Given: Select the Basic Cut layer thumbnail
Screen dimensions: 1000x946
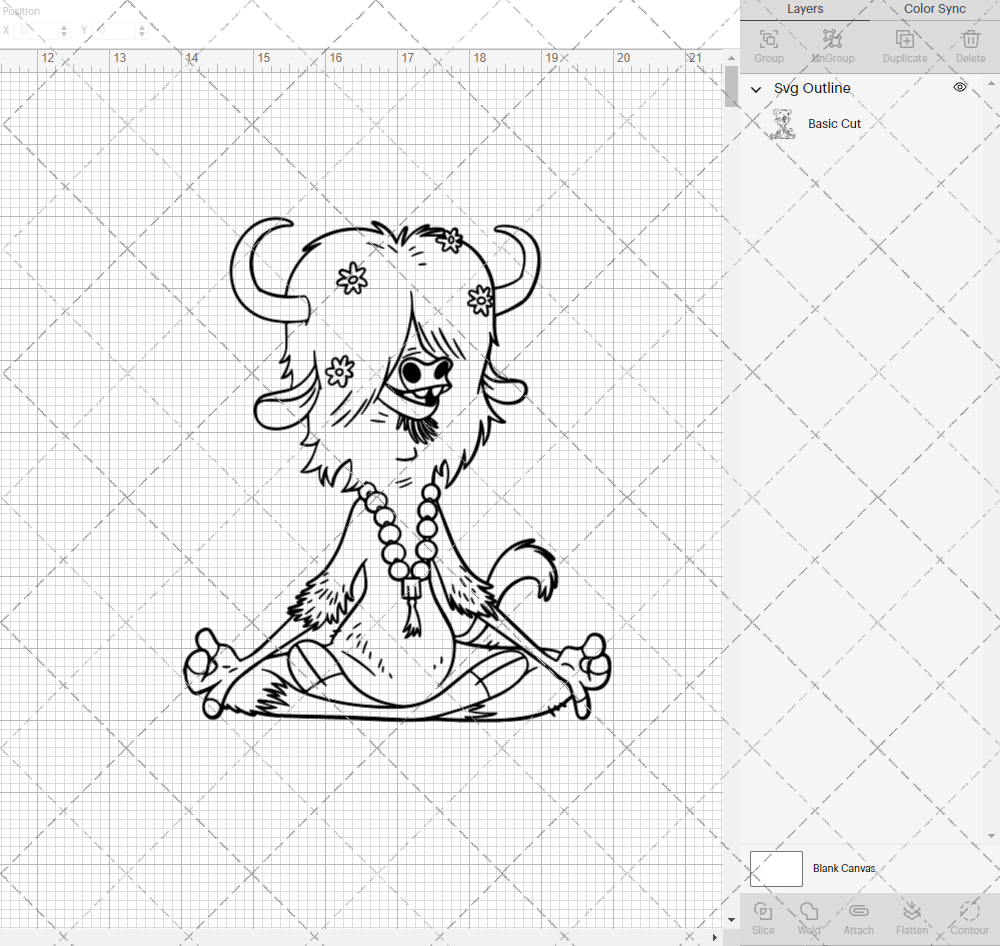Looking at the screenshot, I should (783, 123).
